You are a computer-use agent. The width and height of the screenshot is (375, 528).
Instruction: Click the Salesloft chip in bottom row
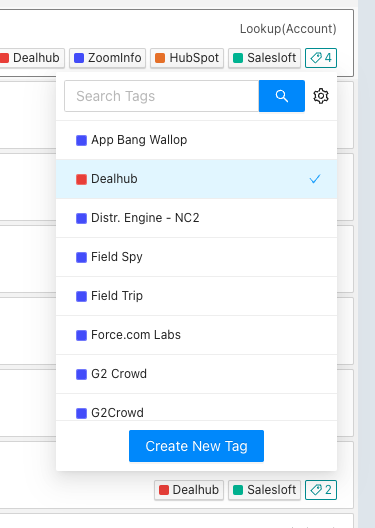(264, 490)
